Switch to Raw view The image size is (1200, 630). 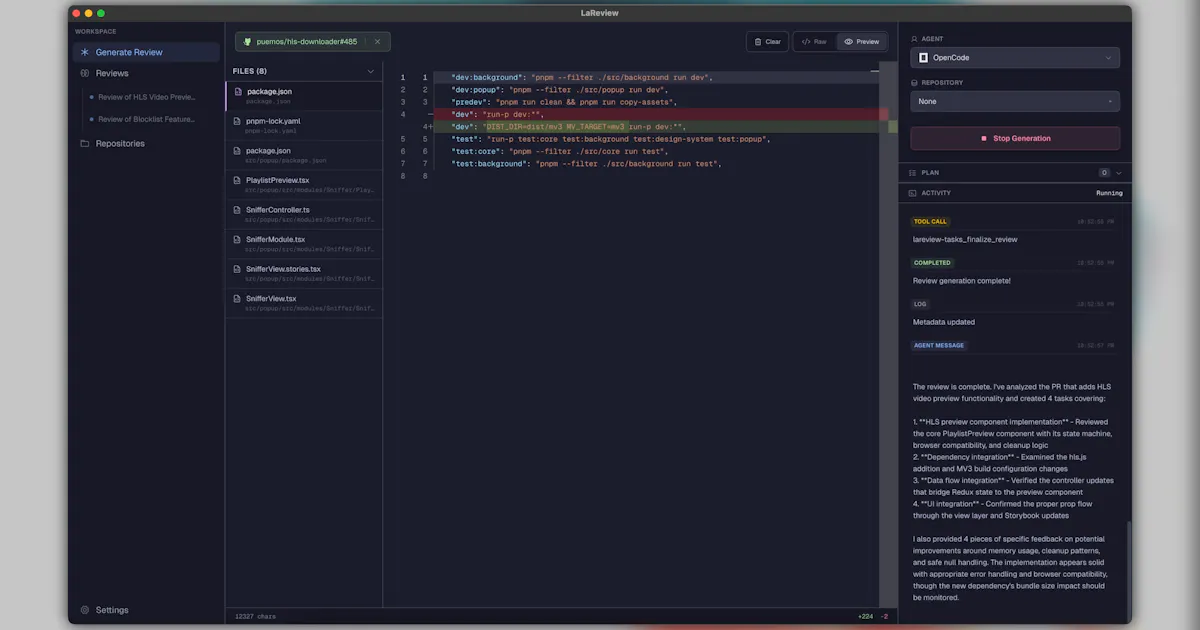[x=814, y=42]
